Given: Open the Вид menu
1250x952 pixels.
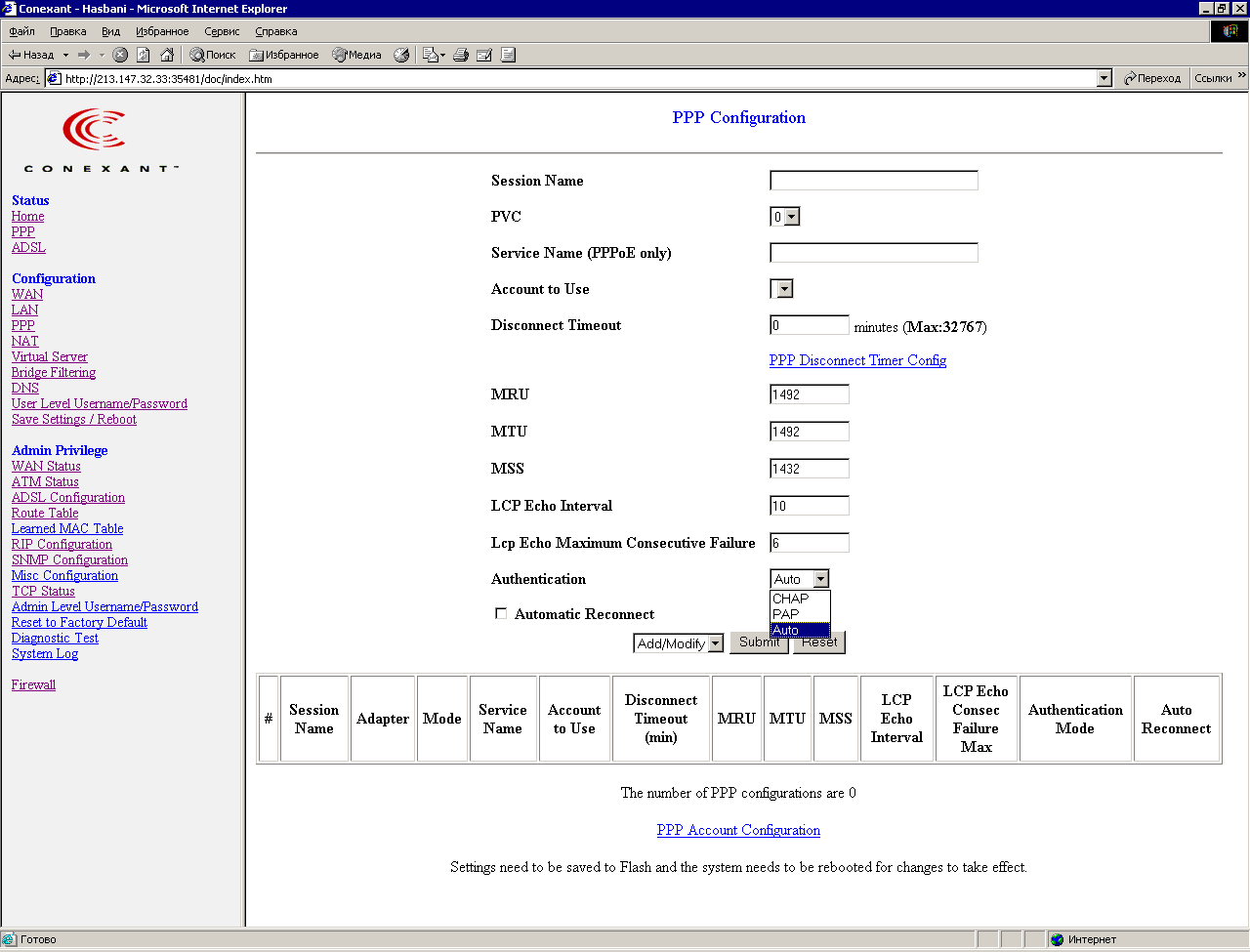Looking at the screenshot, I should click(x=111, y=31).
